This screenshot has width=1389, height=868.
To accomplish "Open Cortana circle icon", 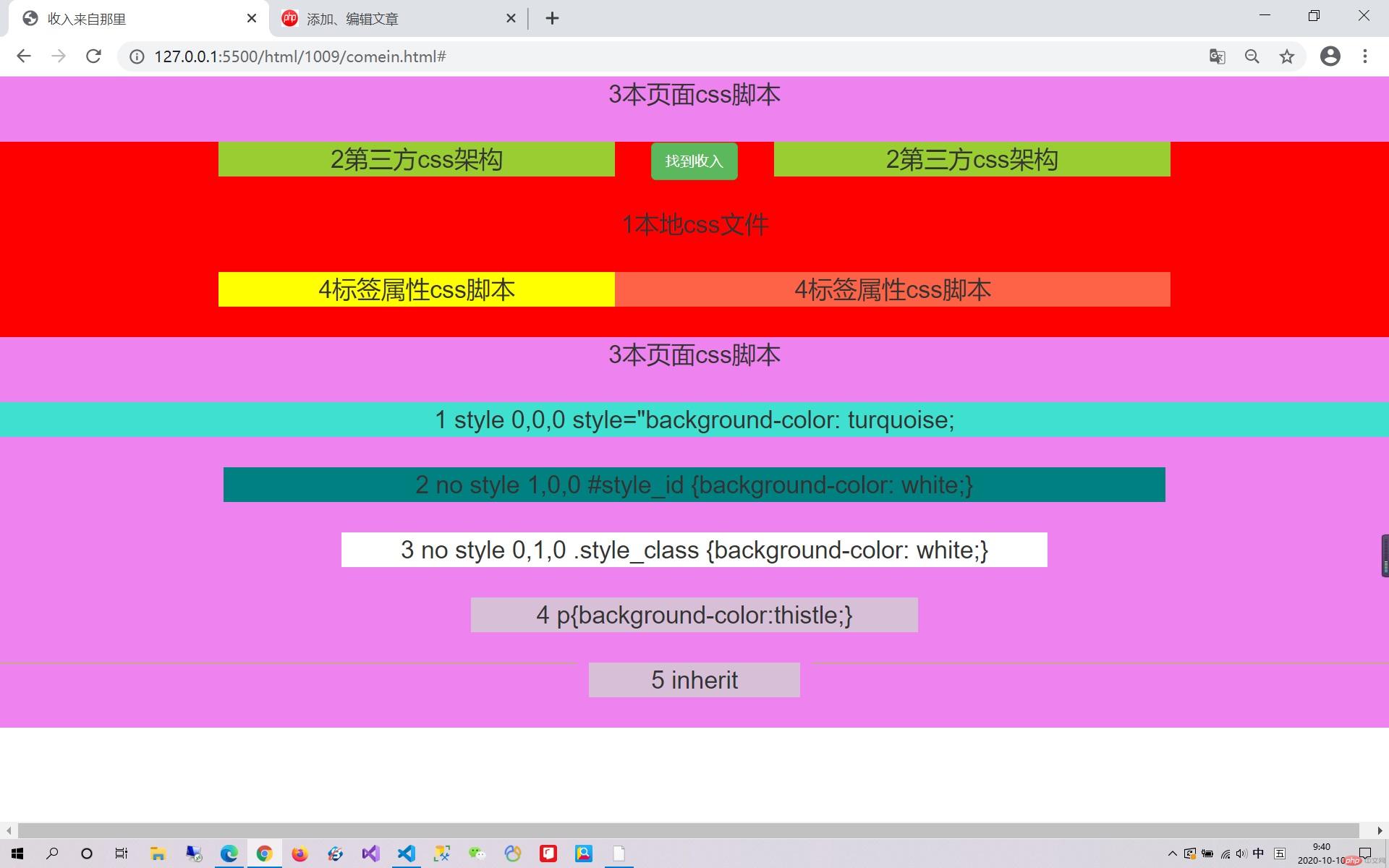I will click(87, 854).
